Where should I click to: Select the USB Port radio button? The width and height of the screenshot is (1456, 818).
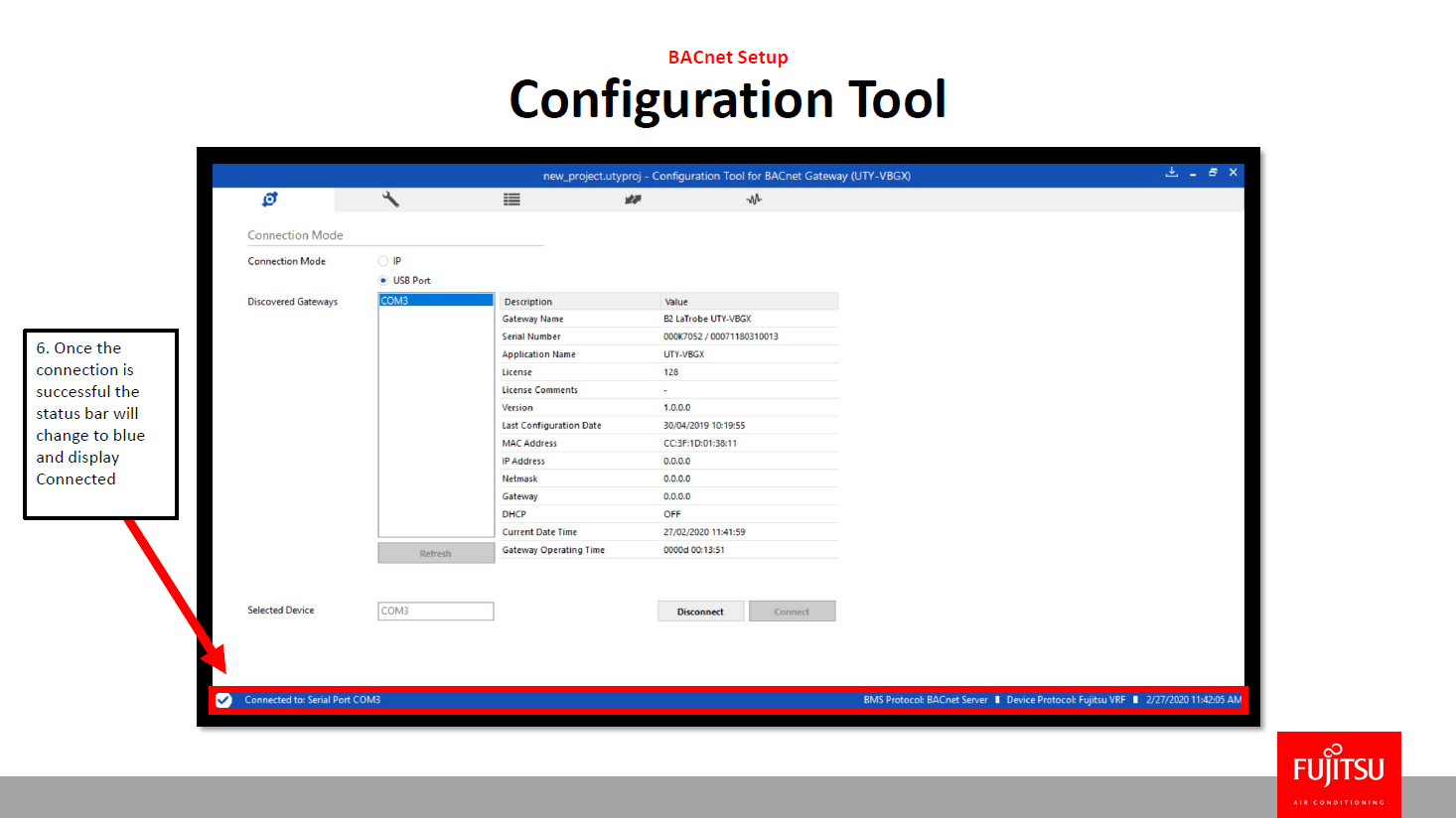coord(383,280)
